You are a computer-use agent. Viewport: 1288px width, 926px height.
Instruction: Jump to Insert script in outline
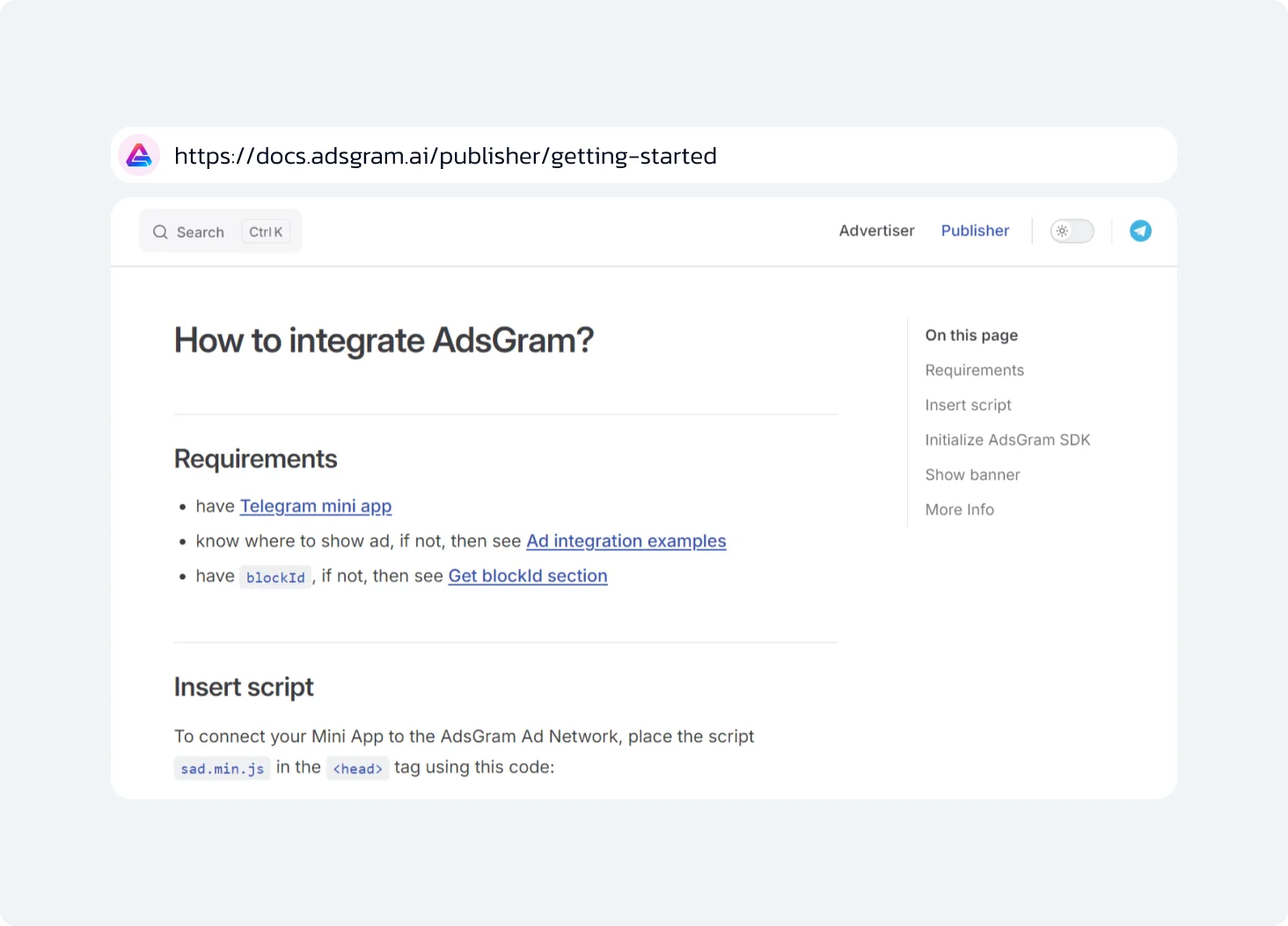click(x=968, y=405)
